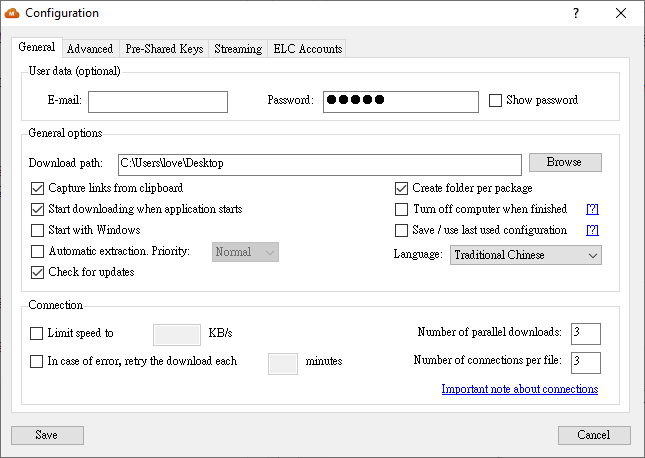Click the Save button
The width and height of the screenshot is (645, 458).
[x=46, y=435]
